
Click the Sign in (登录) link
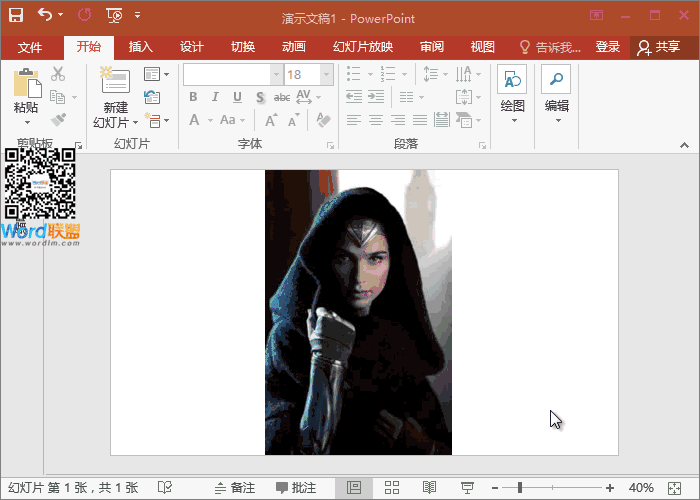pos(607,47)
